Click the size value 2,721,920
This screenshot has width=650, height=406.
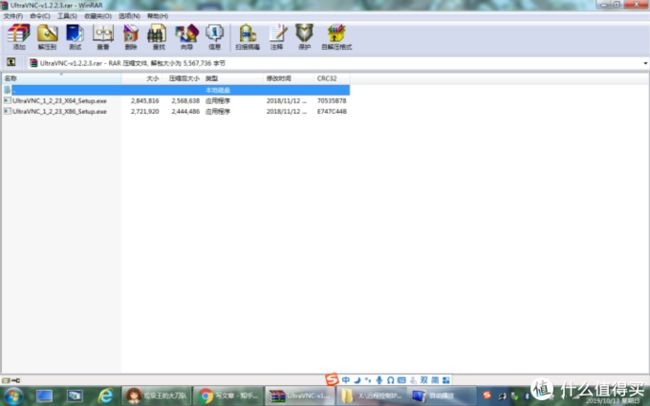(145, 112)
